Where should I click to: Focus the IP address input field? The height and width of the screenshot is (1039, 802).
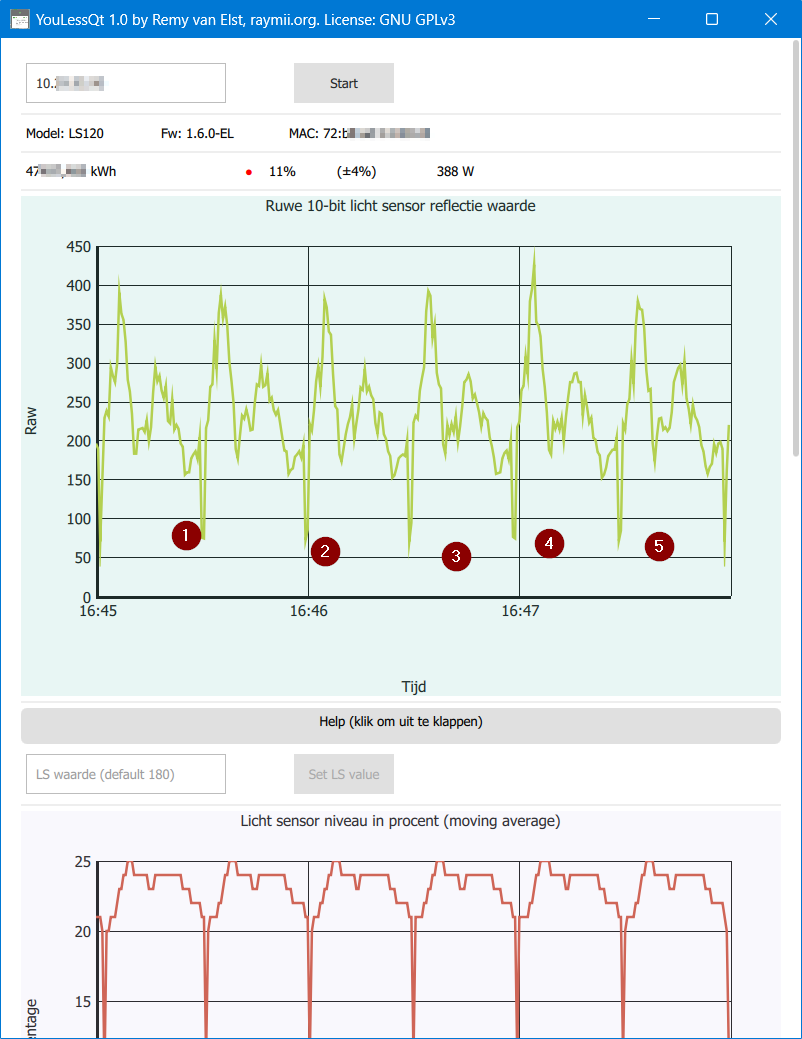(x=125, y=83)
